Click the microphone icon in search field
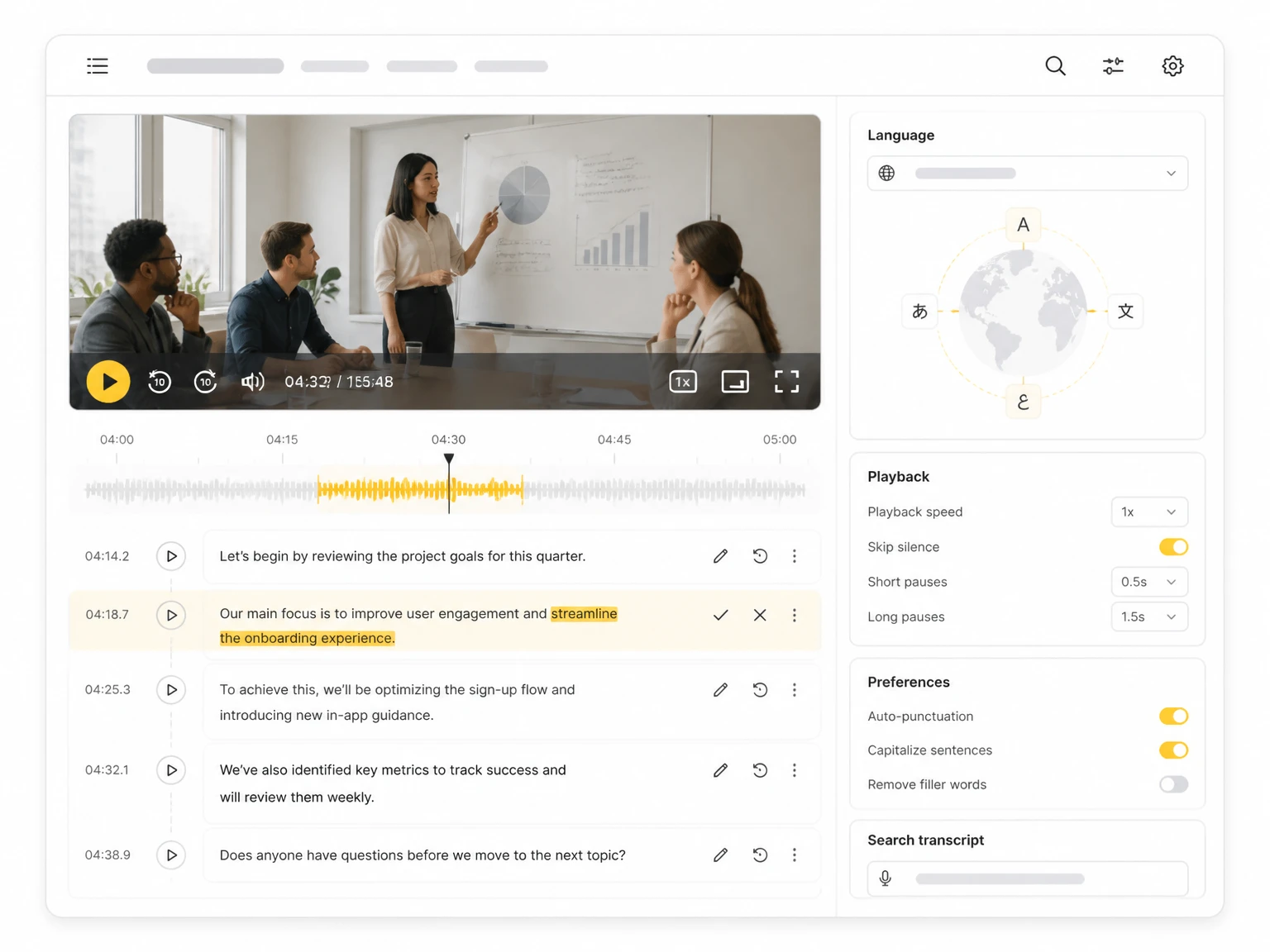The image size is (1270, 952). pos(886,879)
